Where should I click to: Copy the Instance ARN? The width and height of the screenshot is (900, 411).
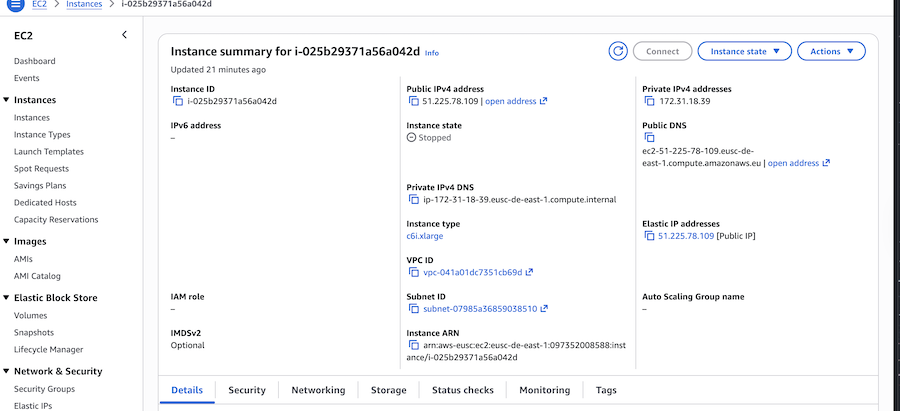tap(413, 346)
